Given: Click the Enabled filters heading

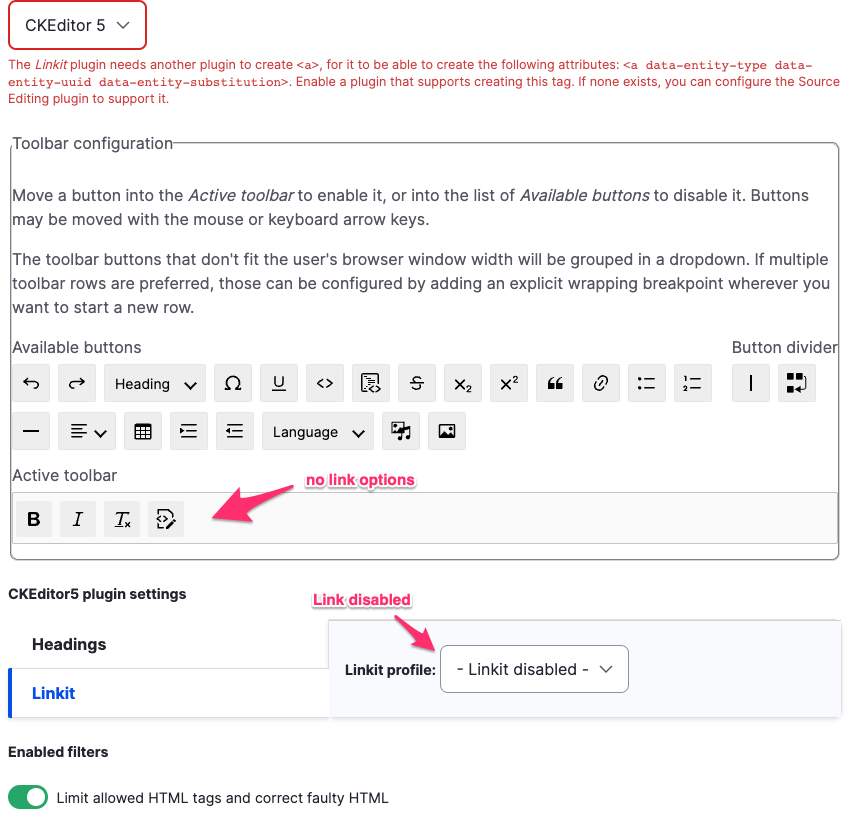Looking at the screenshot, I should click(58, 752).
